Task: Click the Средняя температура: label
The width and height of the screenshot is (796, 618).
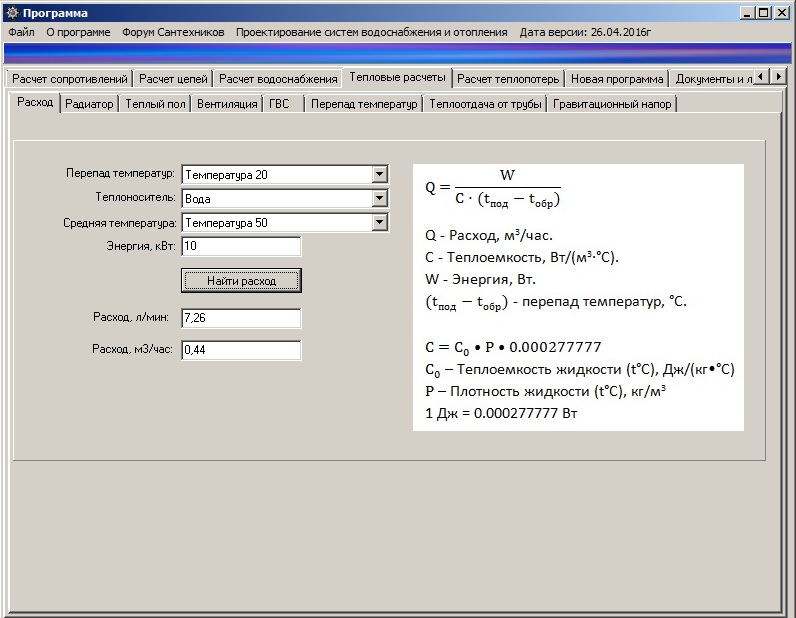Action: [x=120, y=223]
